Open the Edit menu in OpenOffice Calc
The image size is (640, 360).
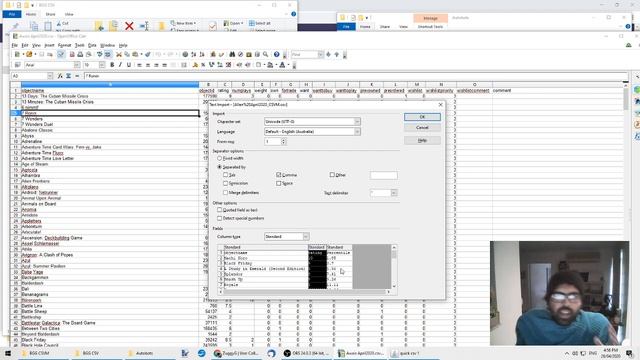(25, 45)
